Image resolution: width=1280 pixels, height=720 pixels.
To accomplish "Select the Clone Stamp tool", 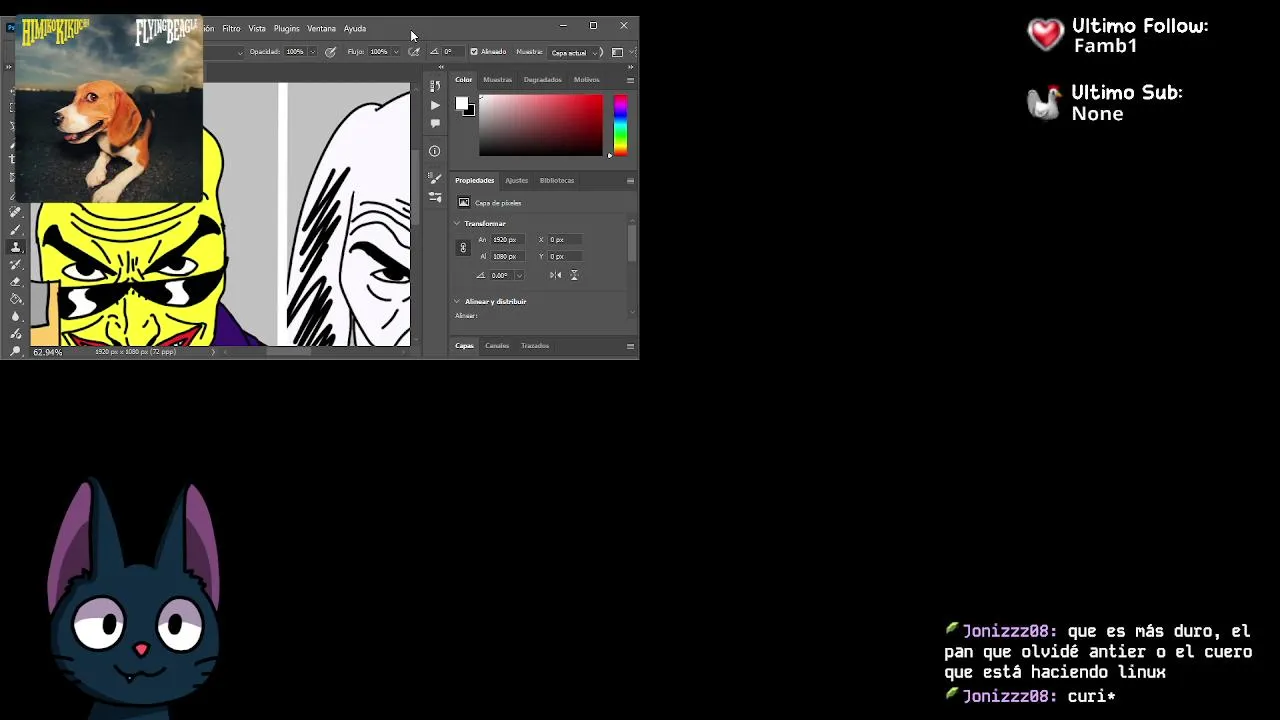I will (15, 247).
